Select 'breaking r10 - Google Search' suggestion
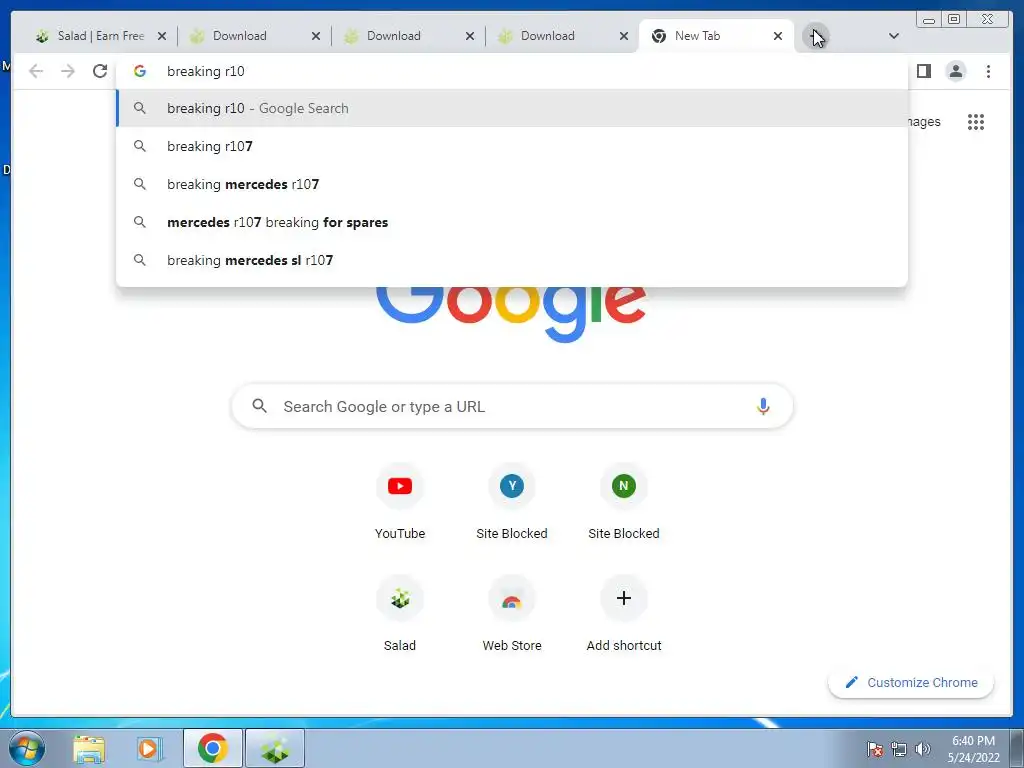 [x=512, y=108]
